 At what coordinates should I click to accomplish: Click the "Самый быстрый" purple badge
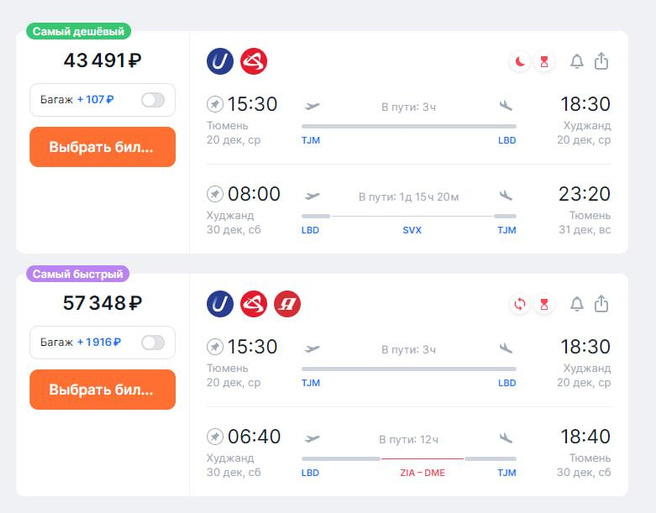click(79, 274)
